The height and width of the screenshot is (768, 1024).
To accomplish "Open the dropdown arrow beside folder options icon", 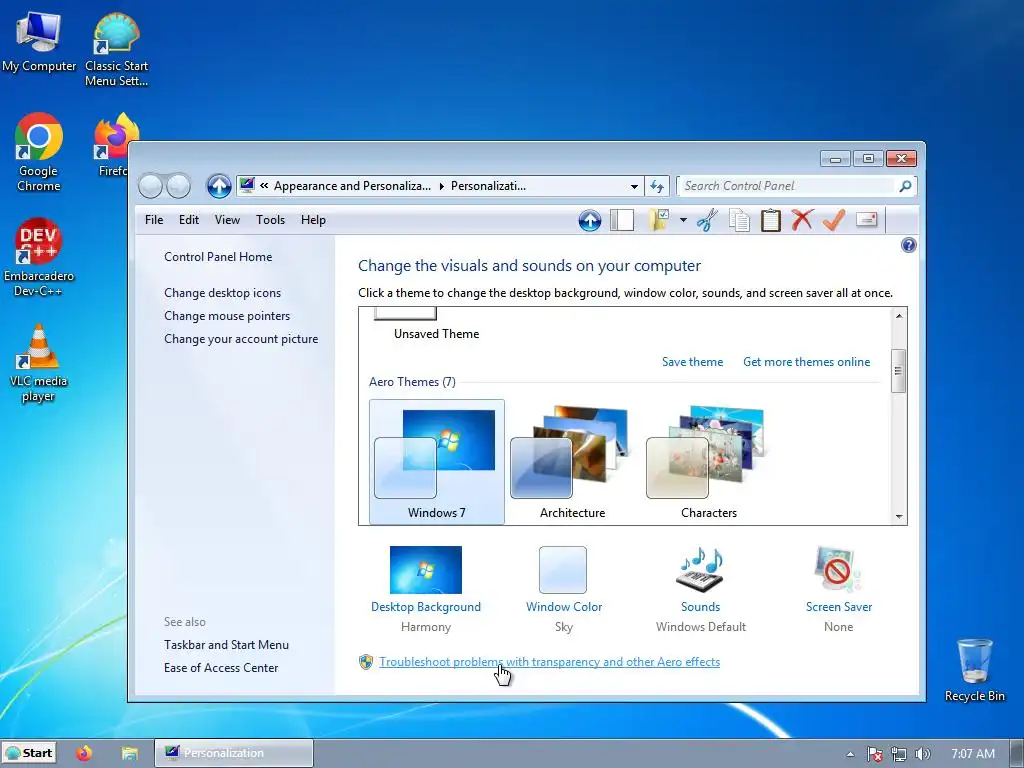I will (683, 220).
